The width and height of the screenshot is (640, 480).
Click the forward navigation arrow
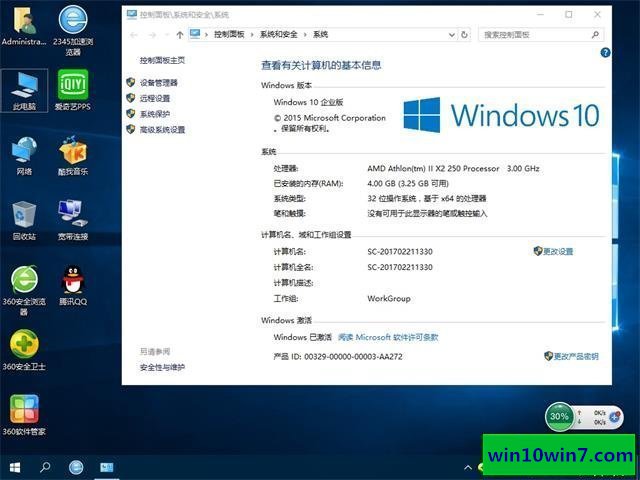coord(152,35)
